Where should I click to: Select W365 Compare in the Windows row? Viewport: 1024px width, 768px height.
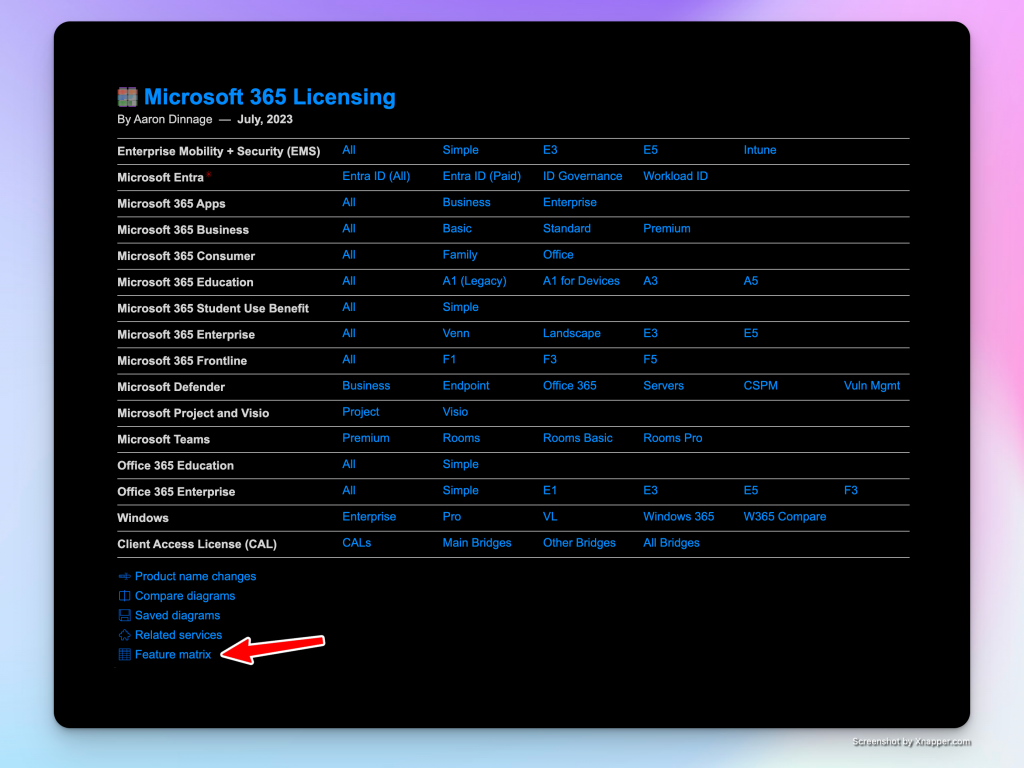784,517
